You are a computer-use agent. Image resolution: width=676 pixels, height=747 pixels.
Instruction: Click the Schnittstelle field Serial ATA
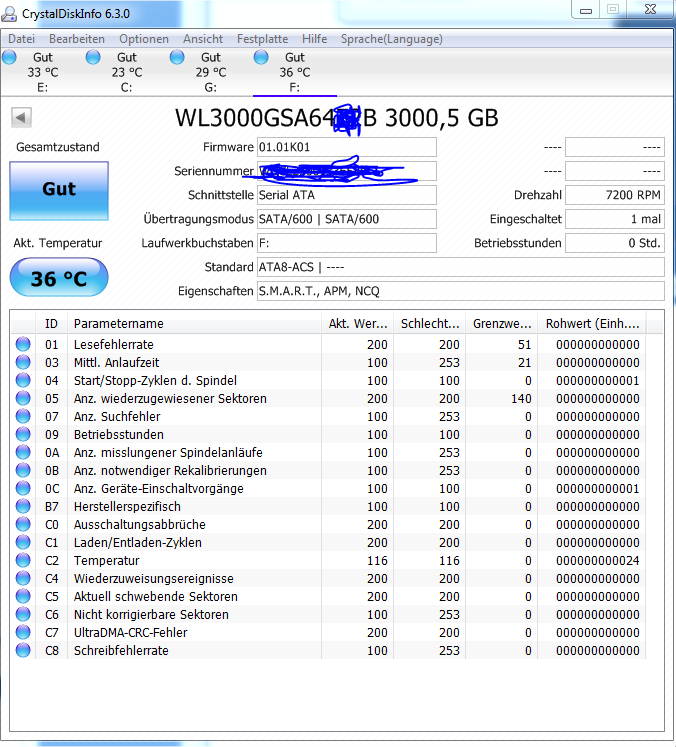(347, 195)
